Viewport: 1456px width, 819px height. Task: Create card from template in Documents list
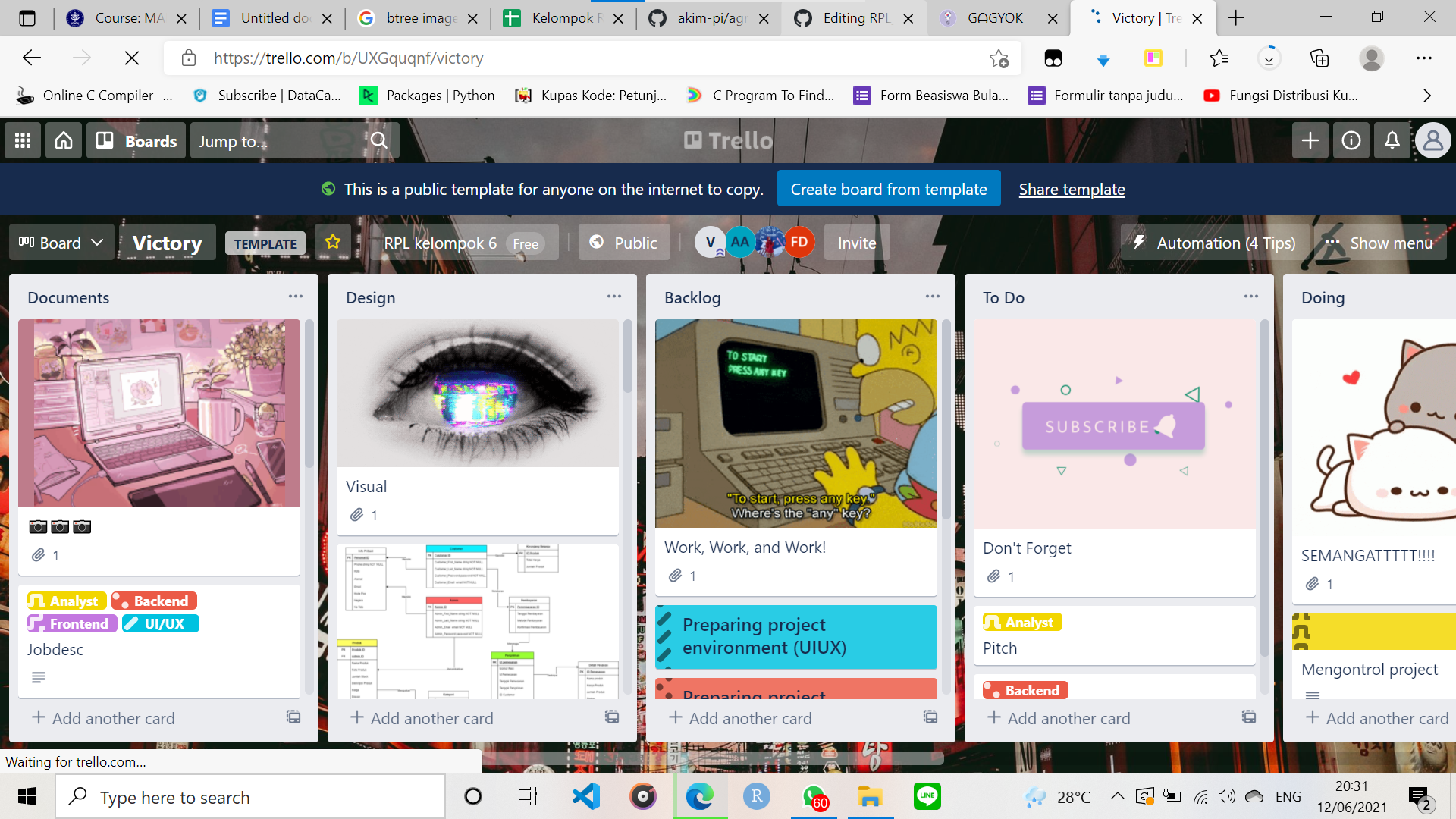pyautogui.click(x=293, y=717)
